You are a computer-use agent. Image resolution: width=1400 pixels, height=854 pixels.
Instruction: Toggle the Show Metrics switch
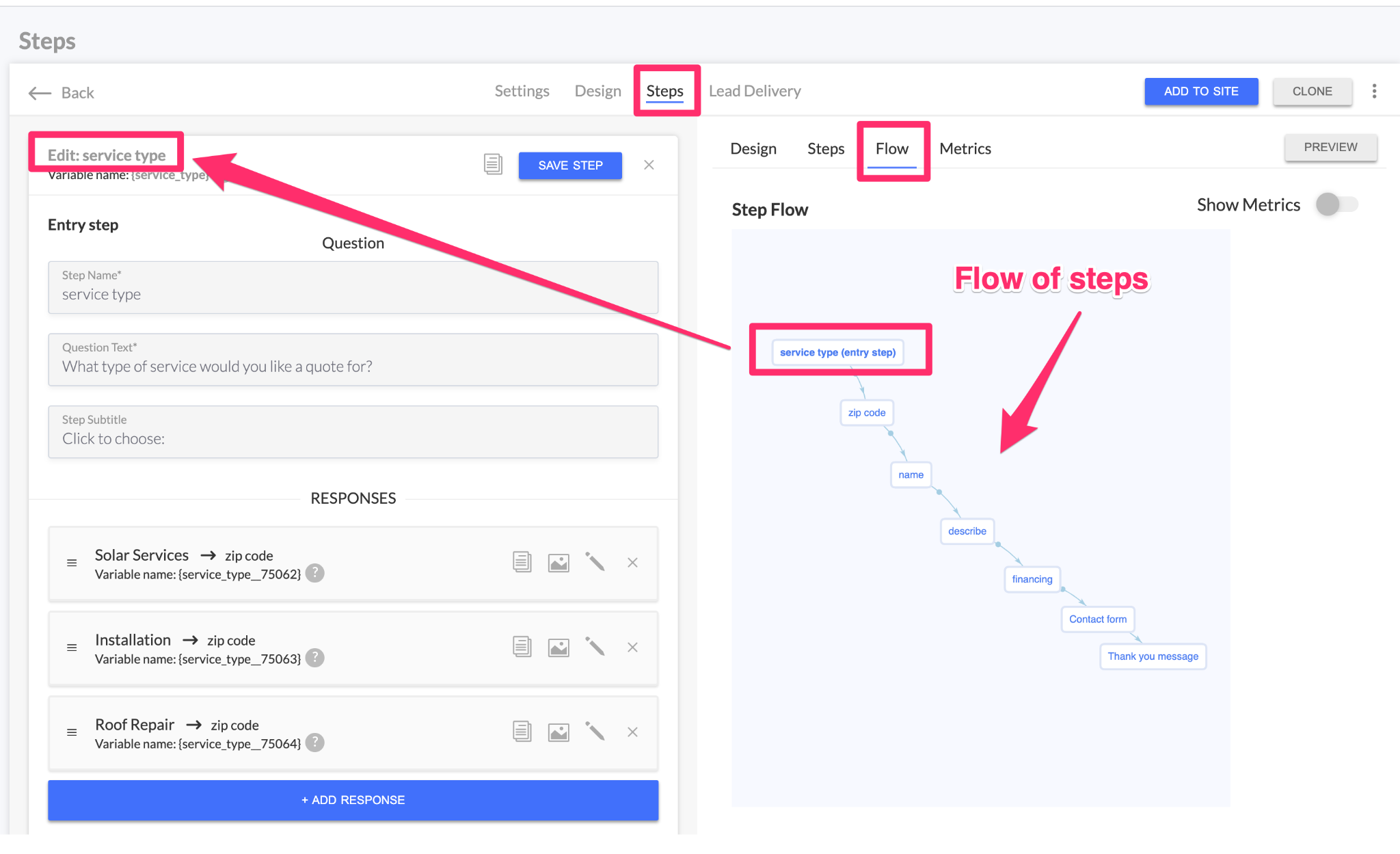[1336, 204]
